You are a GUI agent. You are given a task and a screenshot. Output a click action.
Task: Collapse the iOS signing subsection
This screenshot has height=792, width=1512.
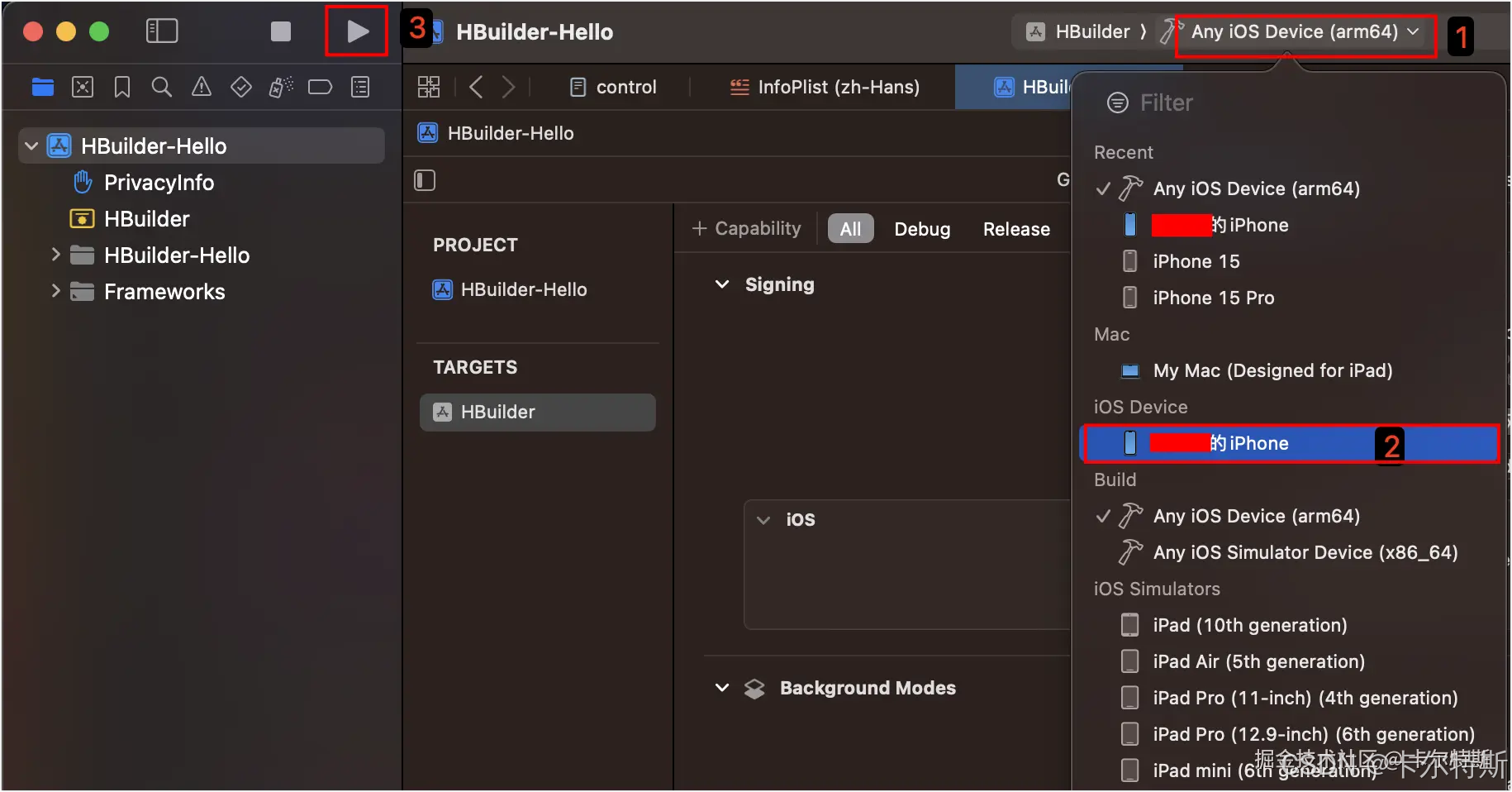pyautogui.click(x=763, y=520)
